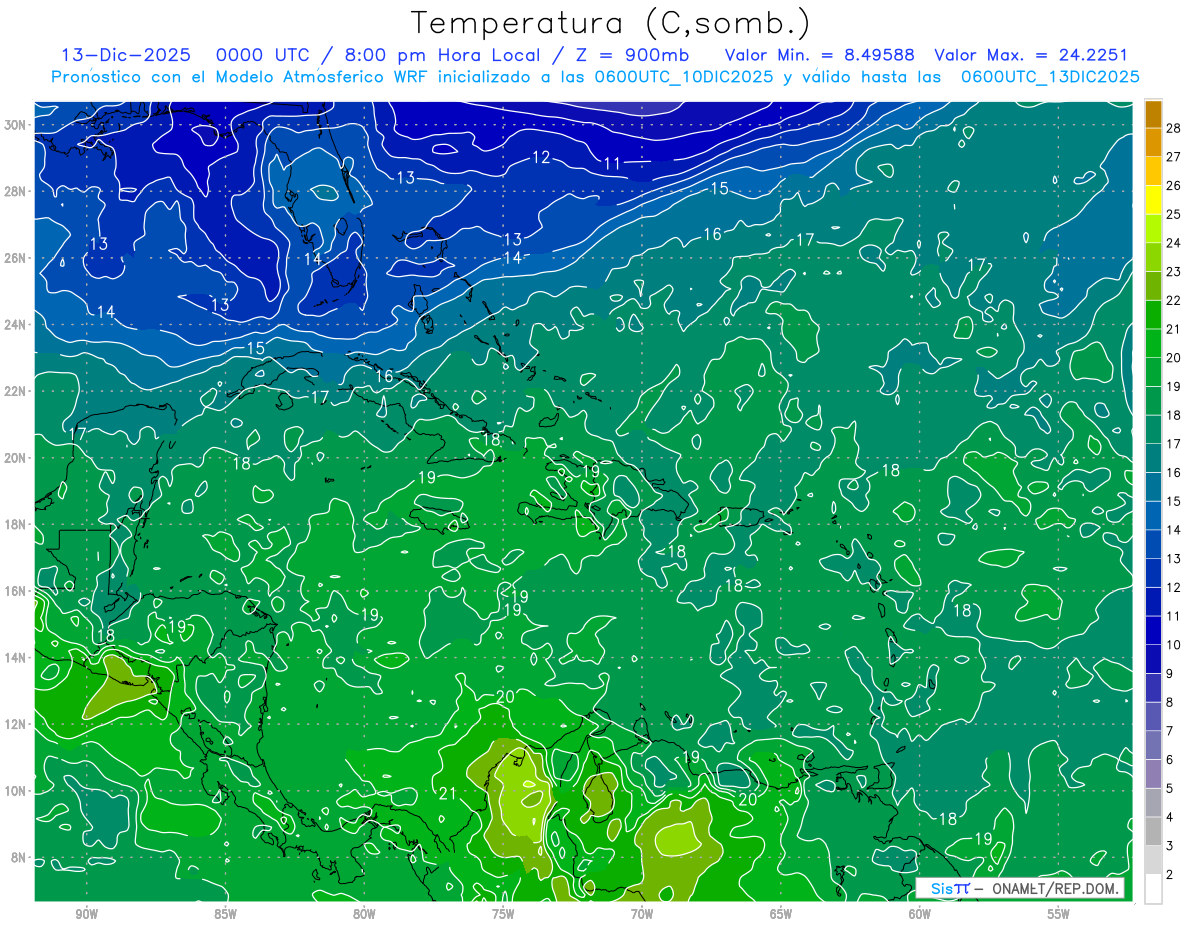Click the 'Valor Max. = 24.2251' text
Viewport: 1200px width, 927px height.
1031,55
